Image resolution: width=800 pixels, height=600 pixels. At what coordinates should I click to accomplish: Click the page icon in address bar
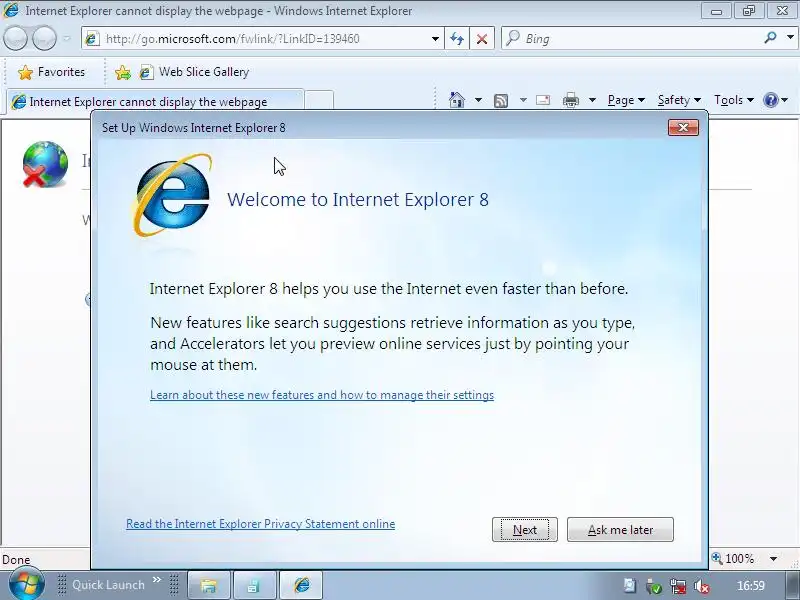[x=92, y=39]
